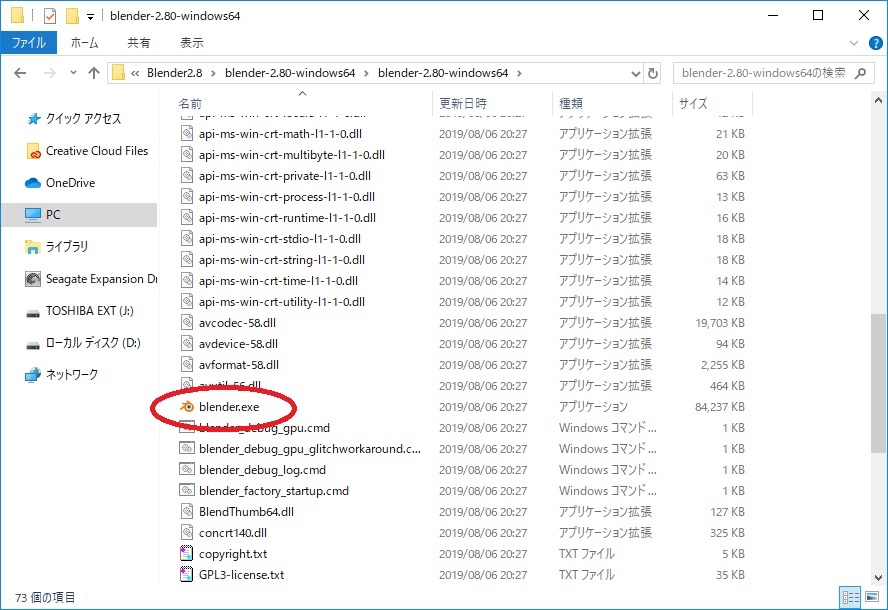Click properties checkmark icon in title bar
Viewport: 888px width, 610px height.
click(x=50, y=15)
